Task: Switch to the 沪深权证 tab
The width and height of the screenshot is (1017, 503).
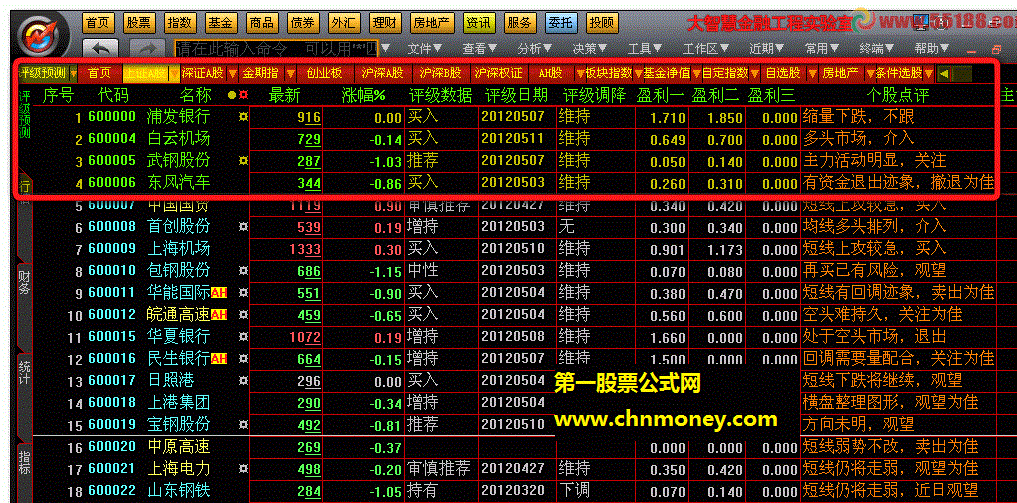Action: pos(498,73)
